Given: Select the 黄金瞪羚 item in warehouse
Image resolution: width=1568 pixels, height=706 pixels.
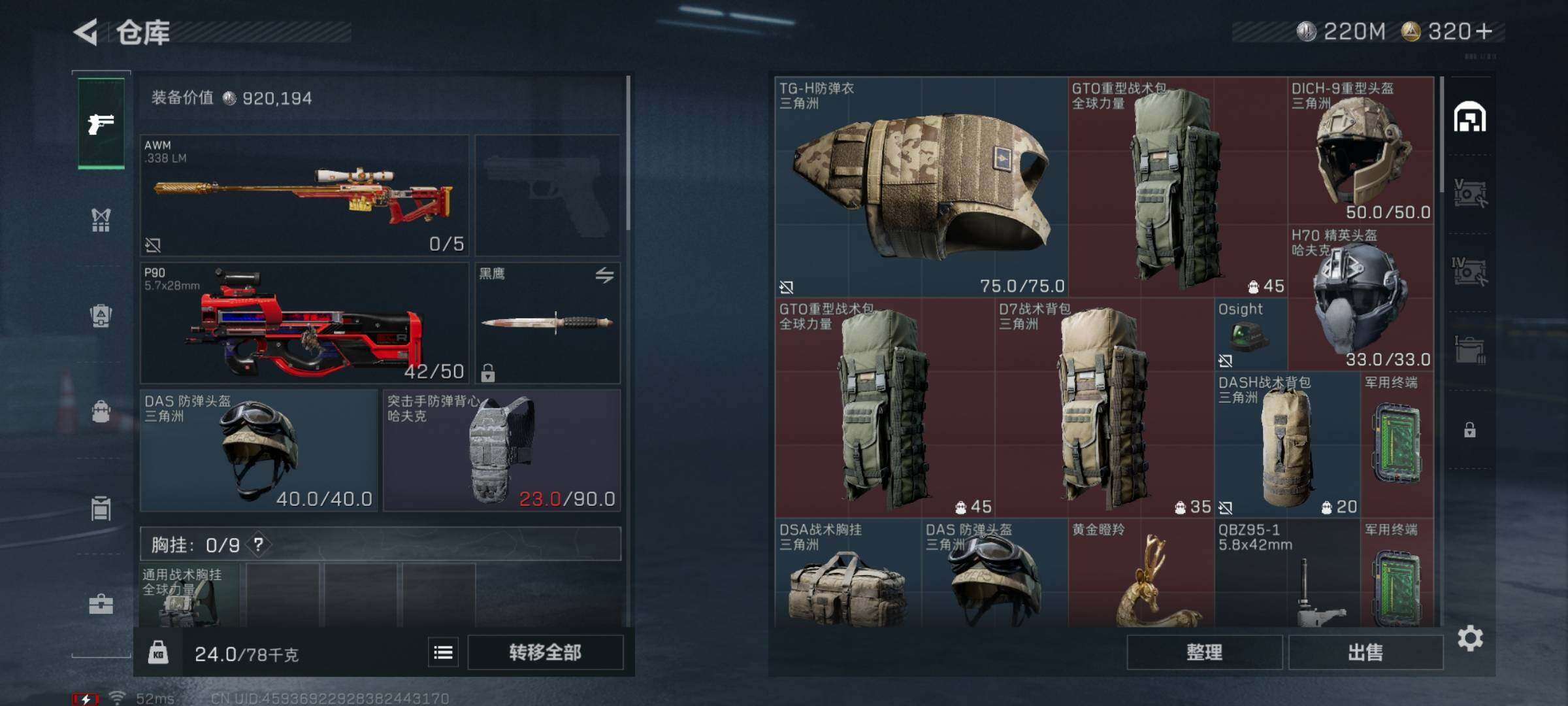Looking at the screenshot, I should [1141, 573].
